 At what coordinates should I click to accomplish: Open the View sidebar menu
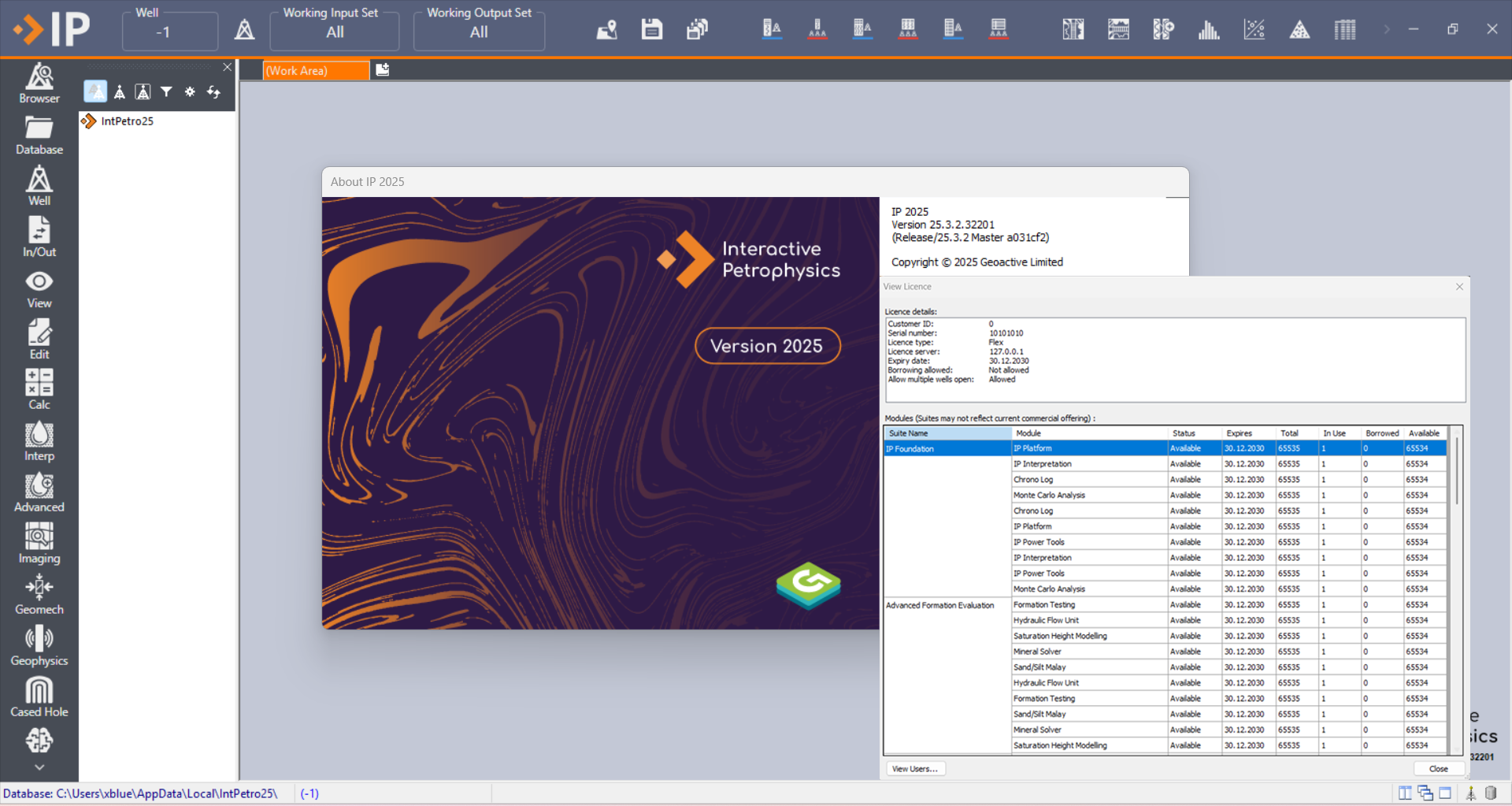(x=39, y=289)
